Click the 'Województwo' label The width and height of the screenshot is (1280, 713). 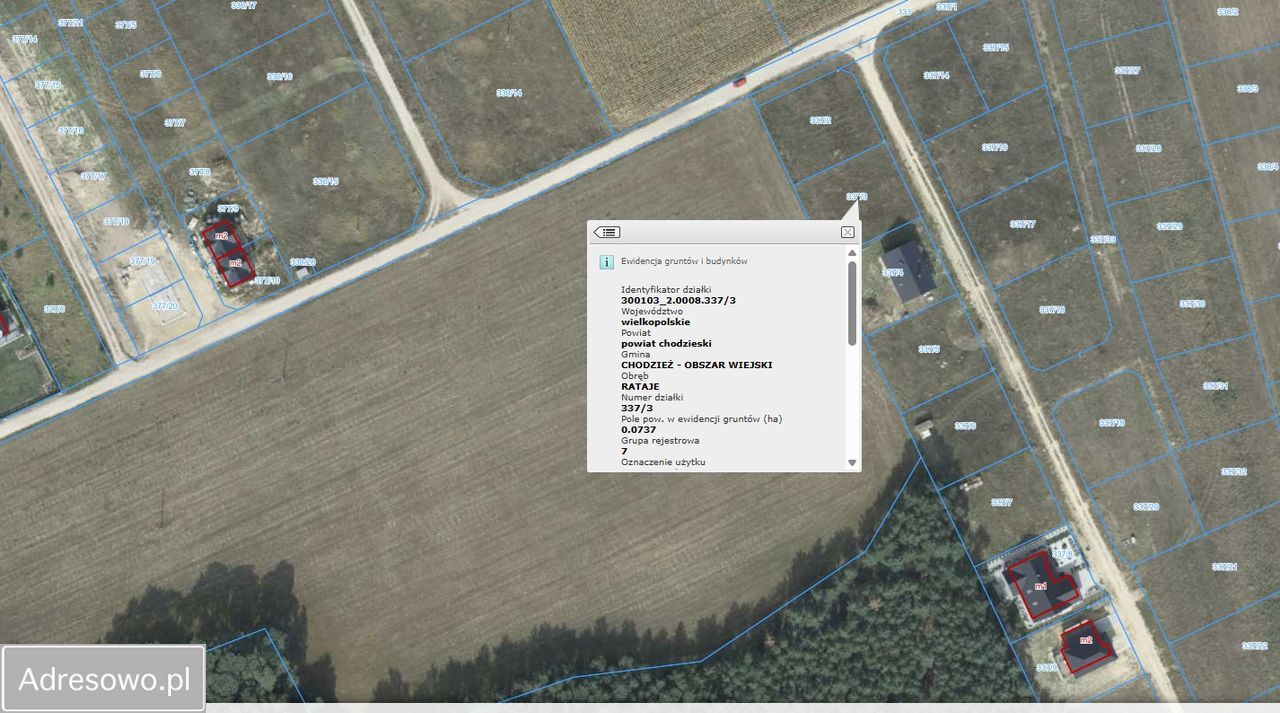point(651,311)
